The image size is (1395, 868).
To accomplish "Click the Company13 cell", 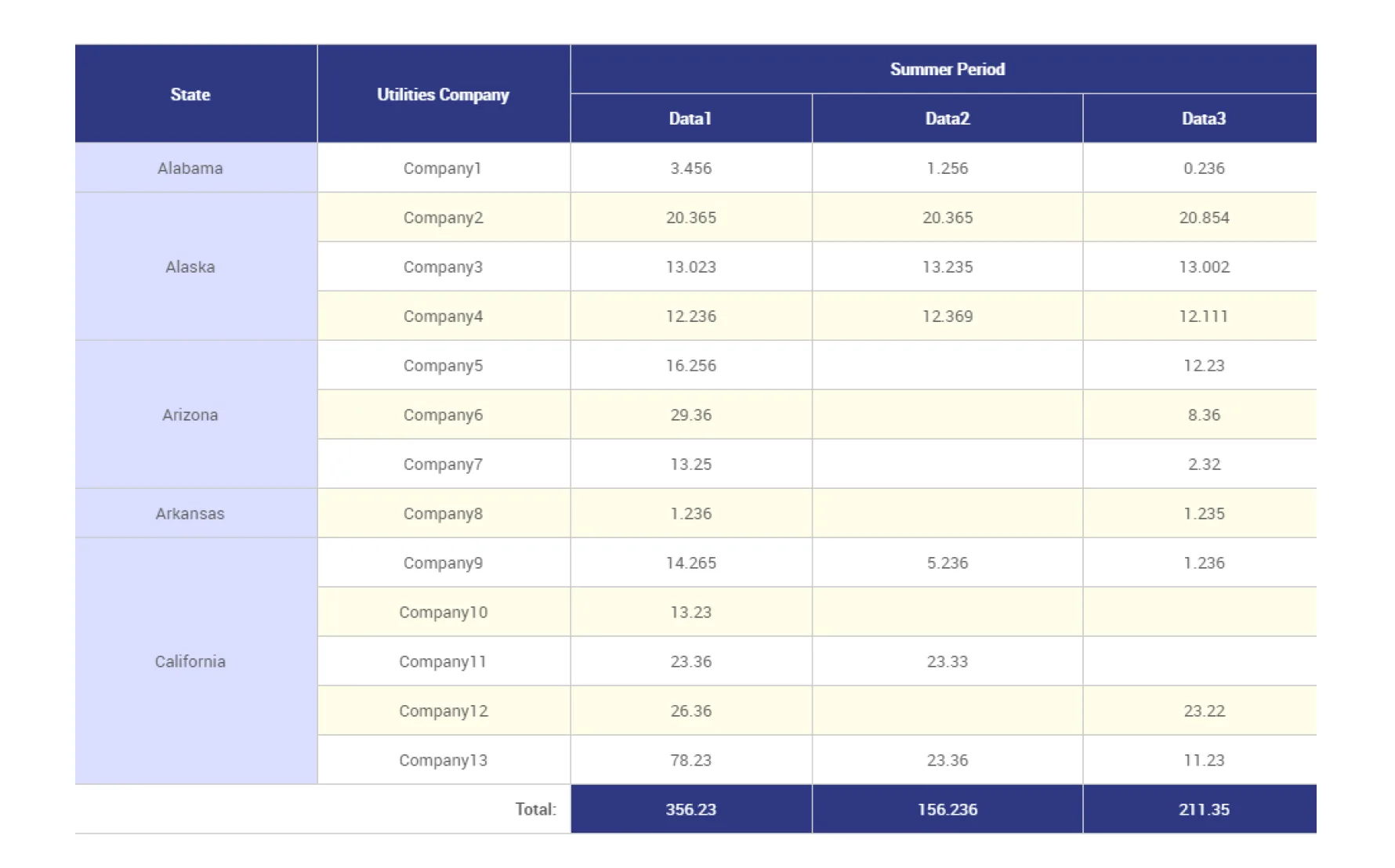I will tap(444, 760).
